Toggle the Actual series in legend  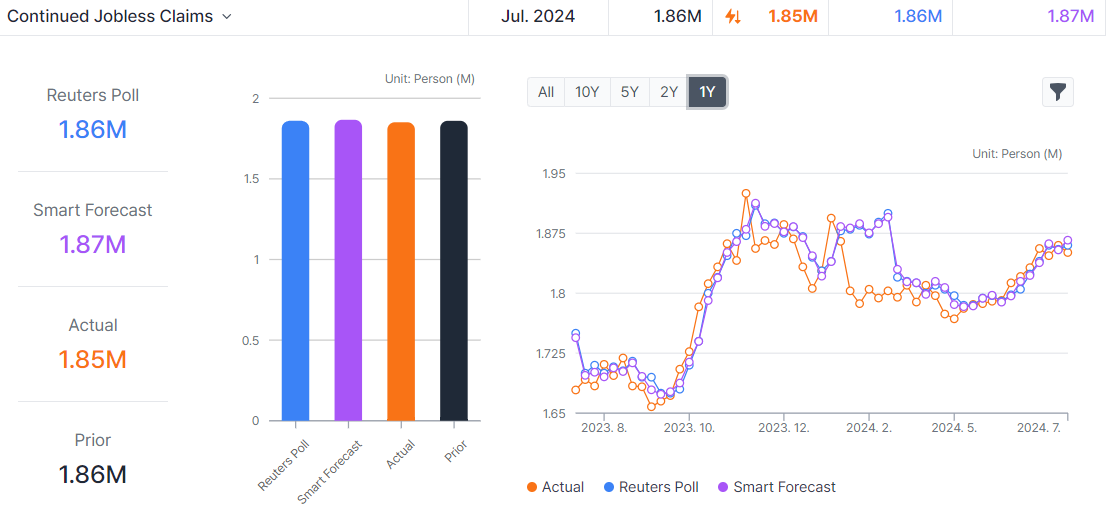[555, 487]
